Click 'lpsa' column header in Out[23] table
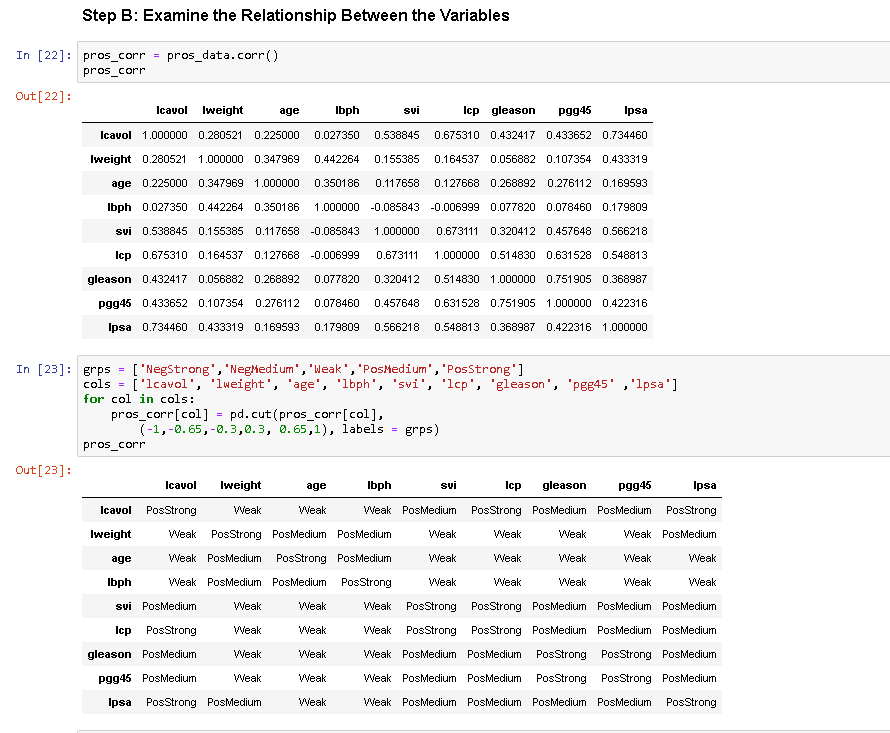 pyautogui.click(x=704, y=485)
